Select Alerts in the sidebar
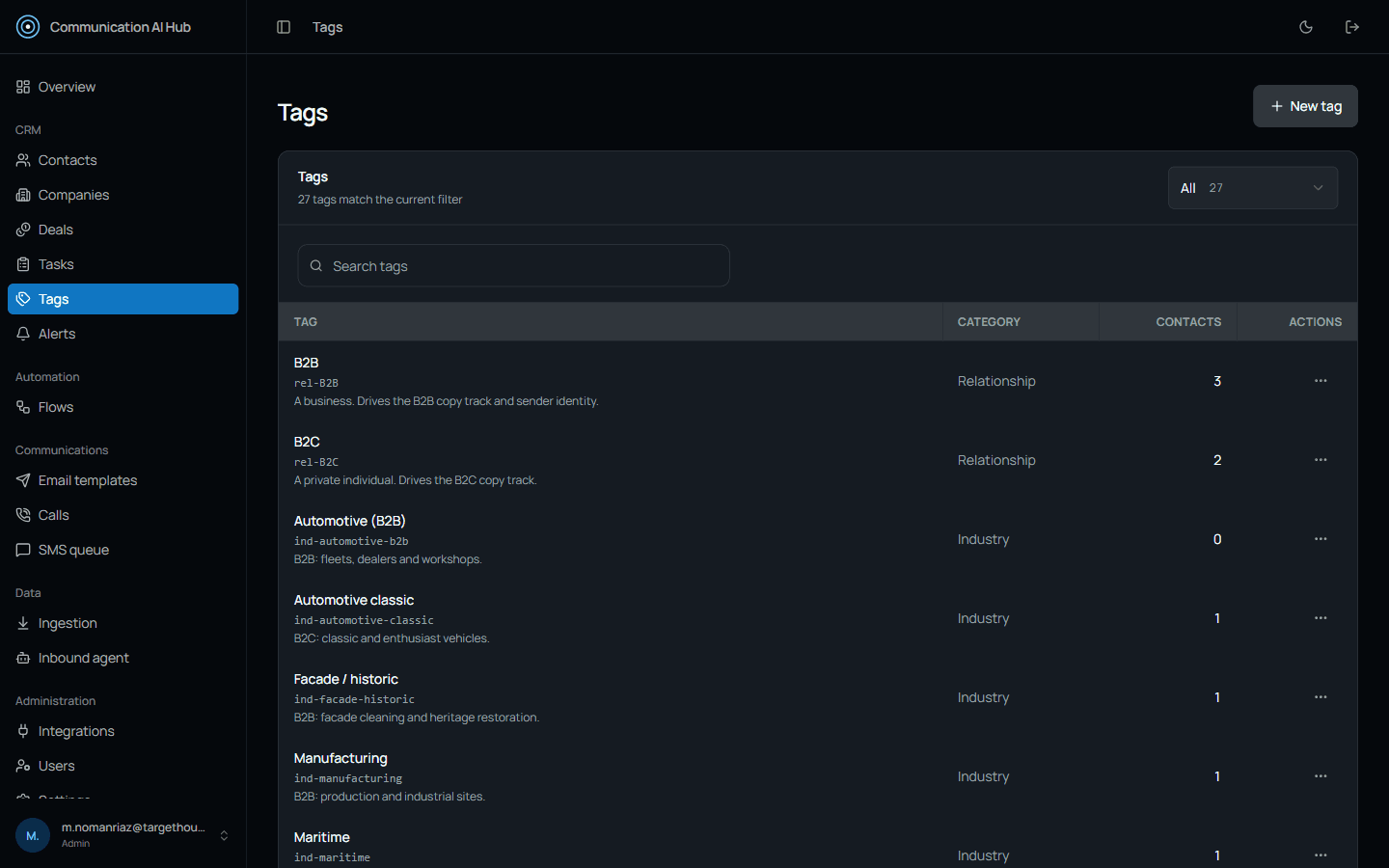The image size is (1389, 868). click(x=123, y=334)
